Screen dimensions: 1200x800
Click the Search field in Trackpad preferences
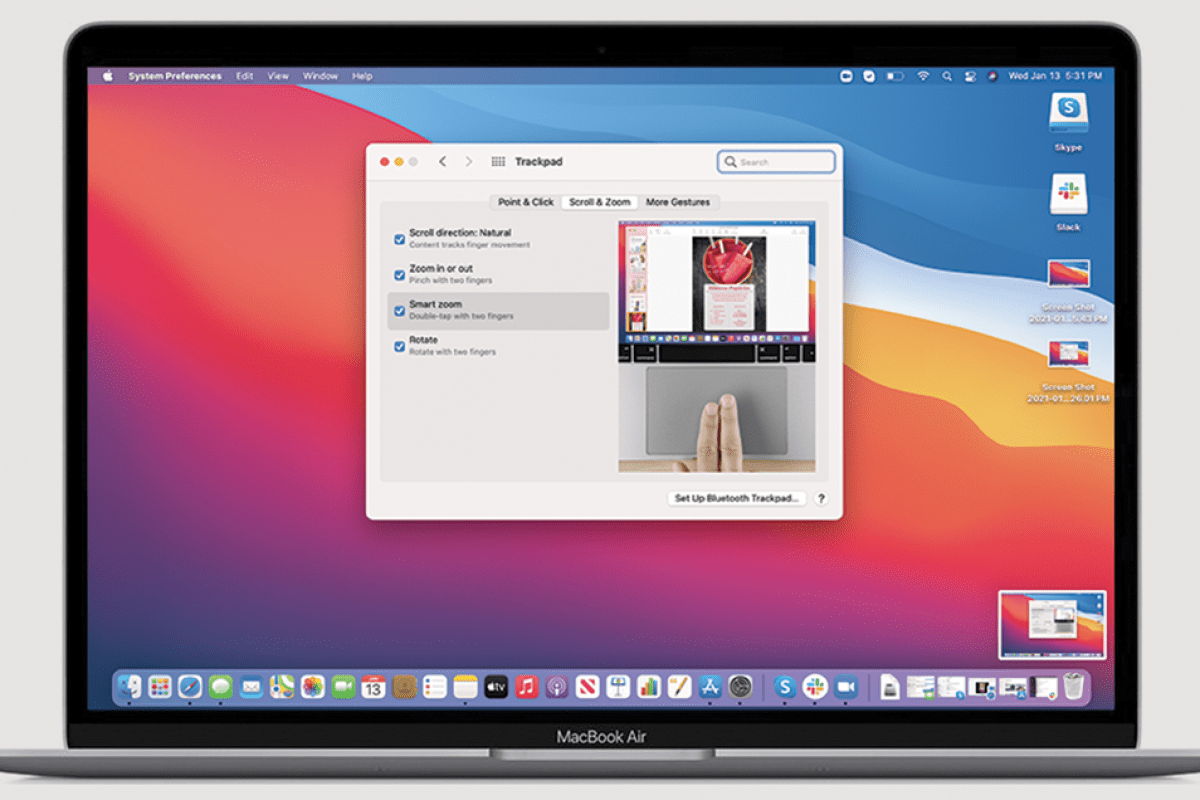click(x=777, y=161)
